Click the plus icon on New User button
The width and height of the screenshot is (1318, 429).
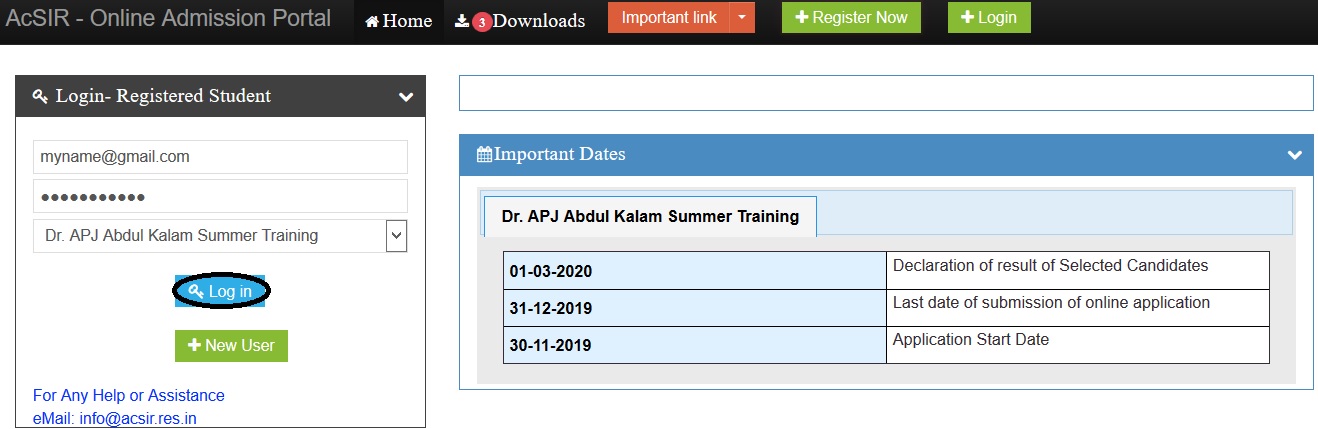point(194,345)
